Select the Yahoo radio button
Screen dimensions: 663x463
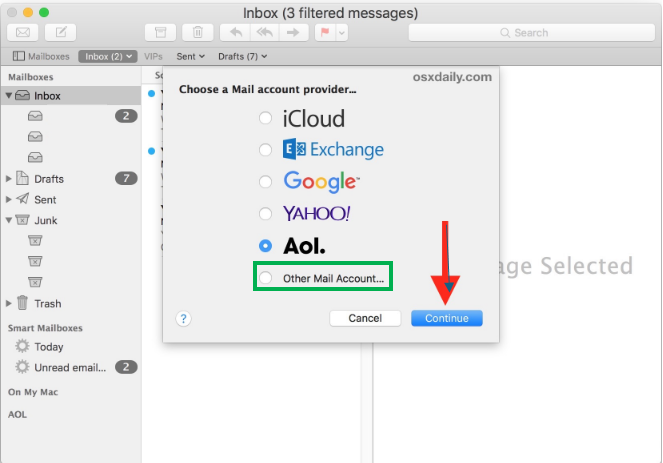click(266, 214)
